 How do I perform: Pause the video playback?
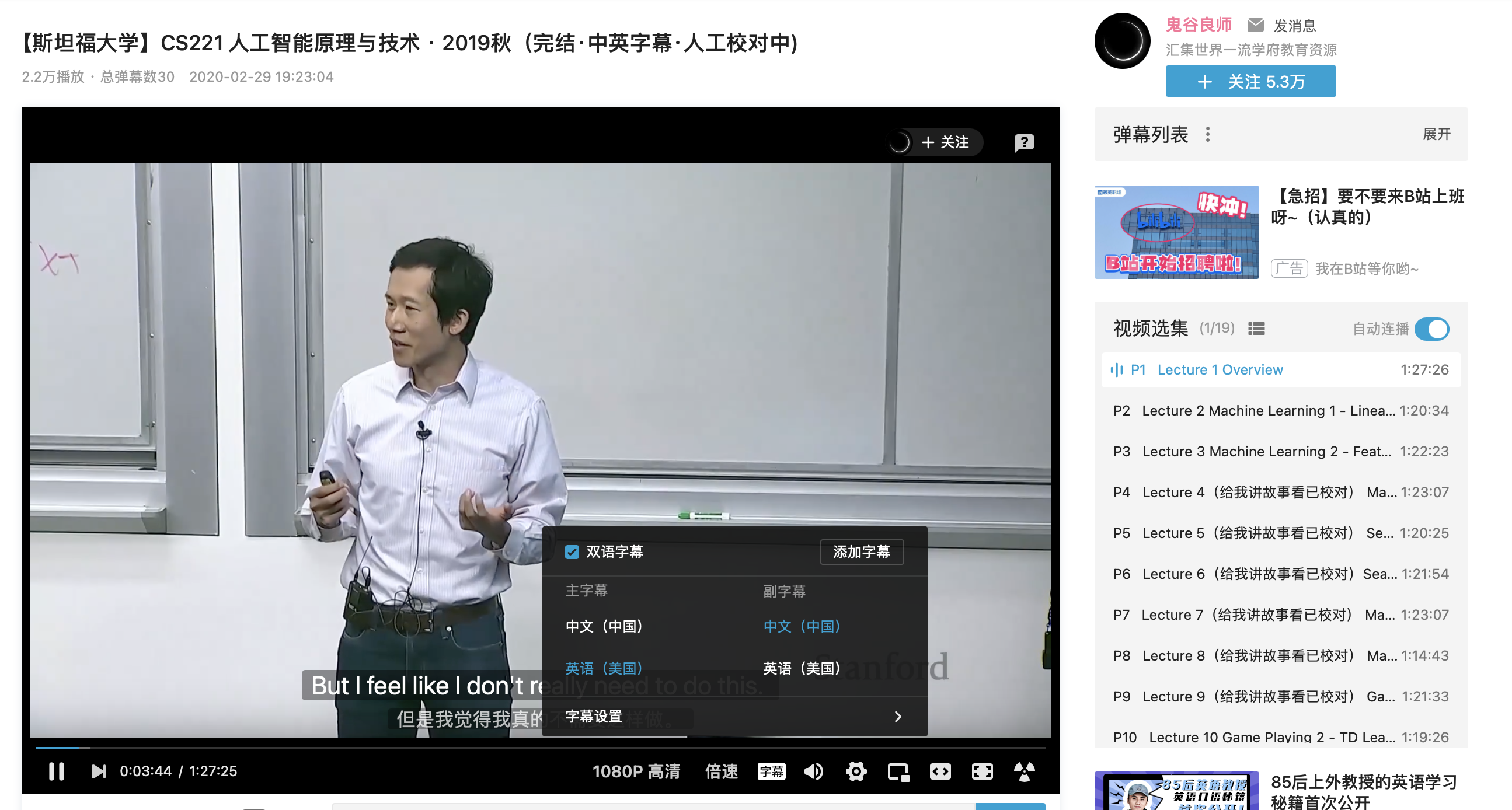pyautogui.click(x=57, y=771)
